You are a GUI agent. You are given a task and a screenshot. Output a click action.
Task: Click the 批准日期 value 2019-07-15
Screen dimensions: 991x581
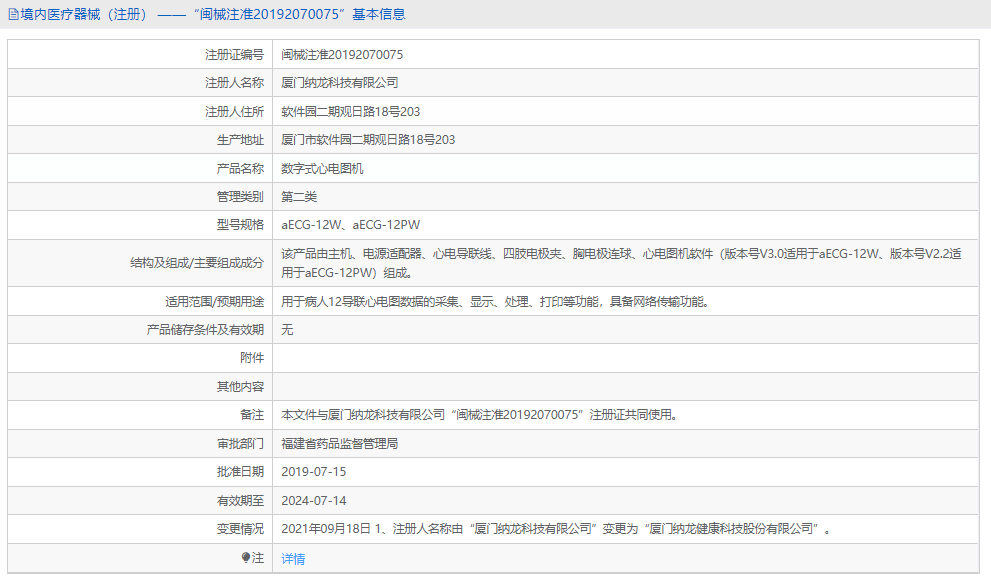click(x=314, y=472)
